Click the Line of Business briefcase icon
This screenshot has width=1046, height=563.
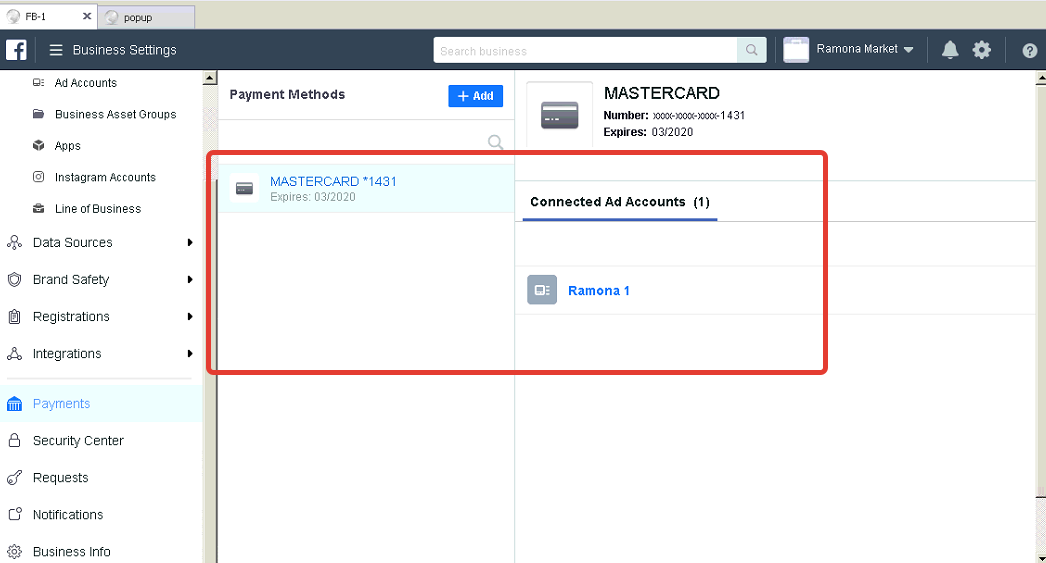click(x=39, y=209)
